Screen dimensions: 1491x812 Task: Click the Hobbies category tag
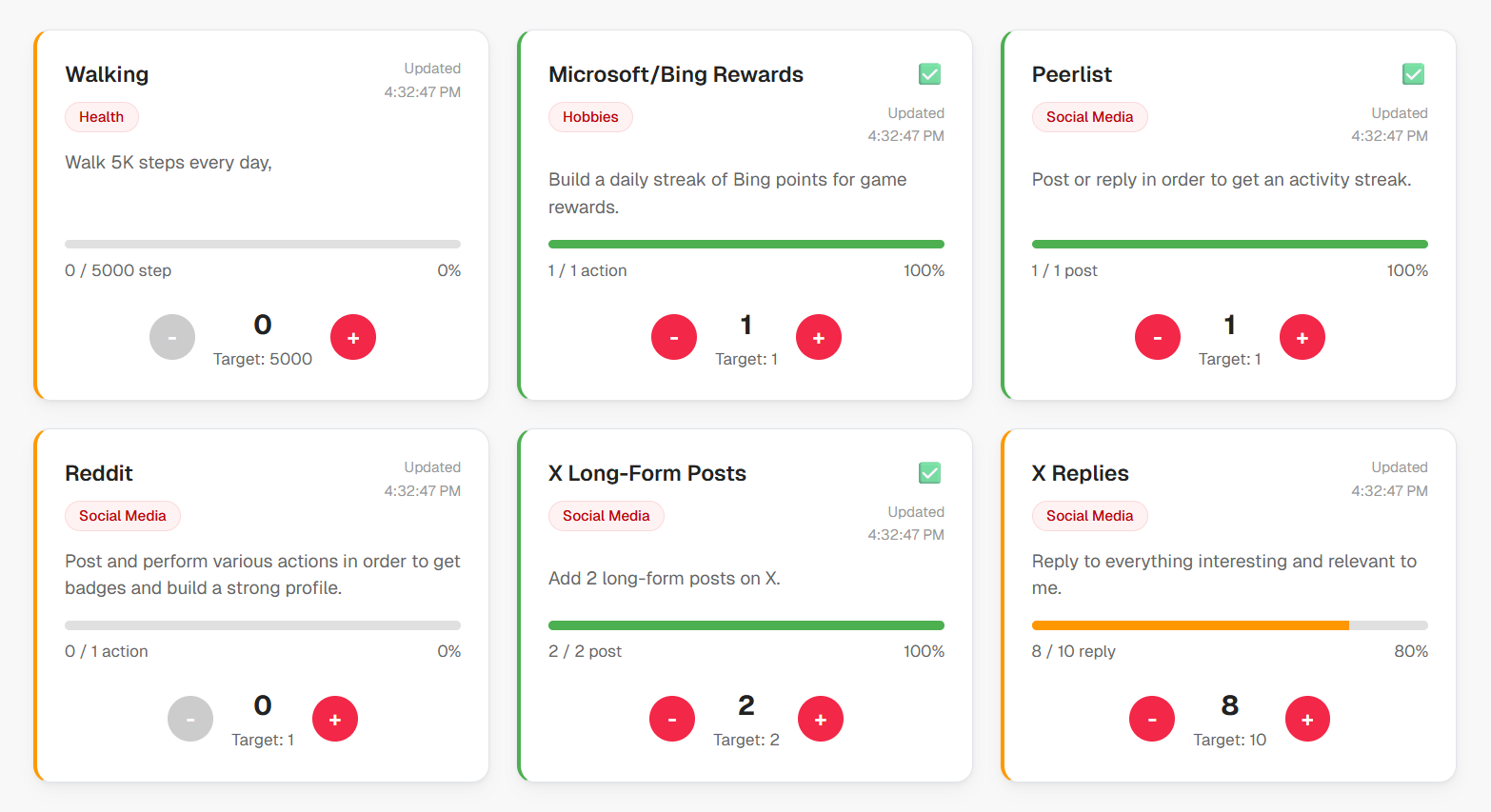pos(590,116)
